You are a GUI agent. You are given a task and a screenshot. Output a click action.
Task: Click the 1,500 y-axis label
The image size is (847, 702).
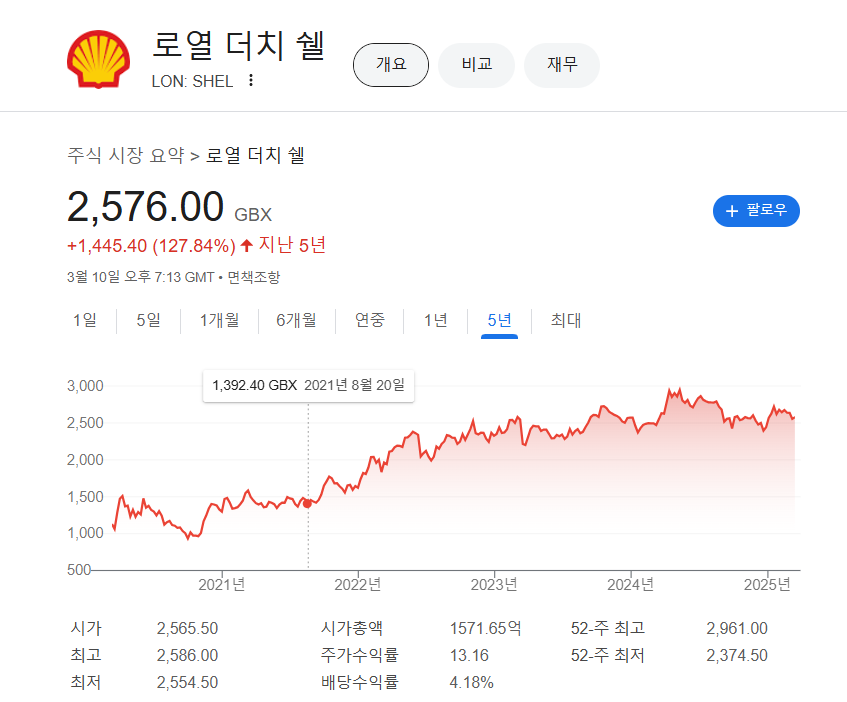tap(85, 497)
